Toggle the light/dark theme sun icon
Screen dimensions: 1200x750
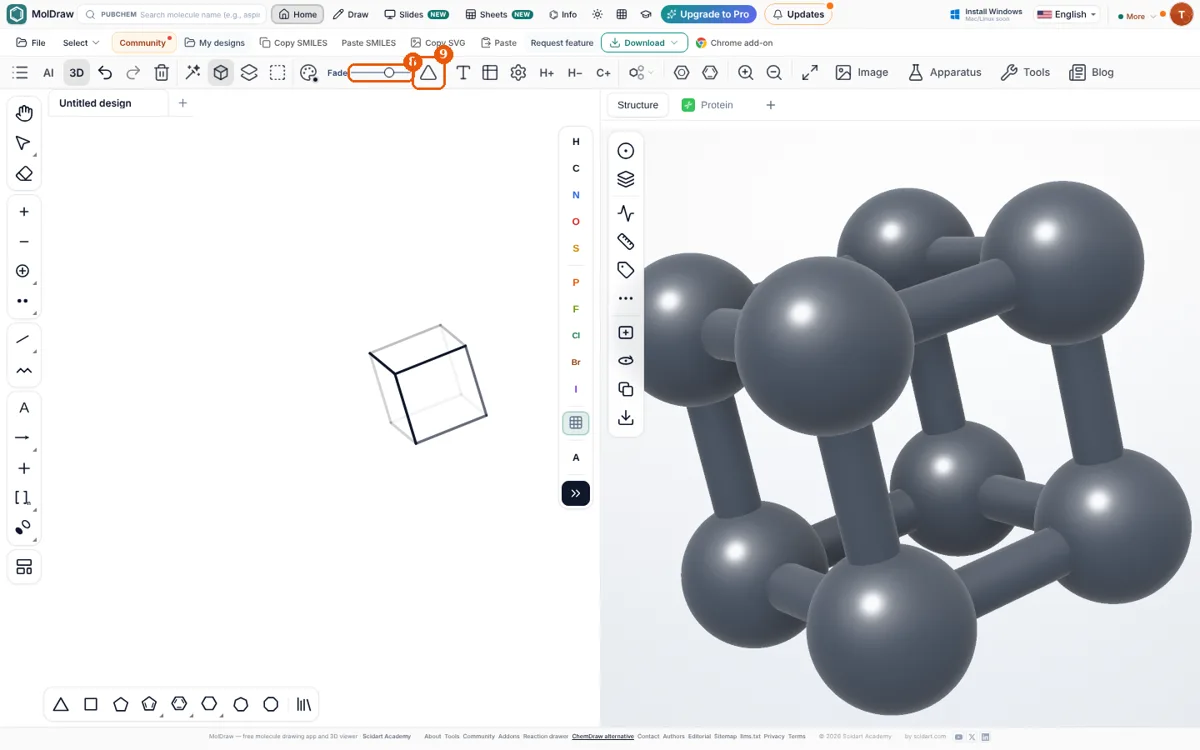(597, 15)
